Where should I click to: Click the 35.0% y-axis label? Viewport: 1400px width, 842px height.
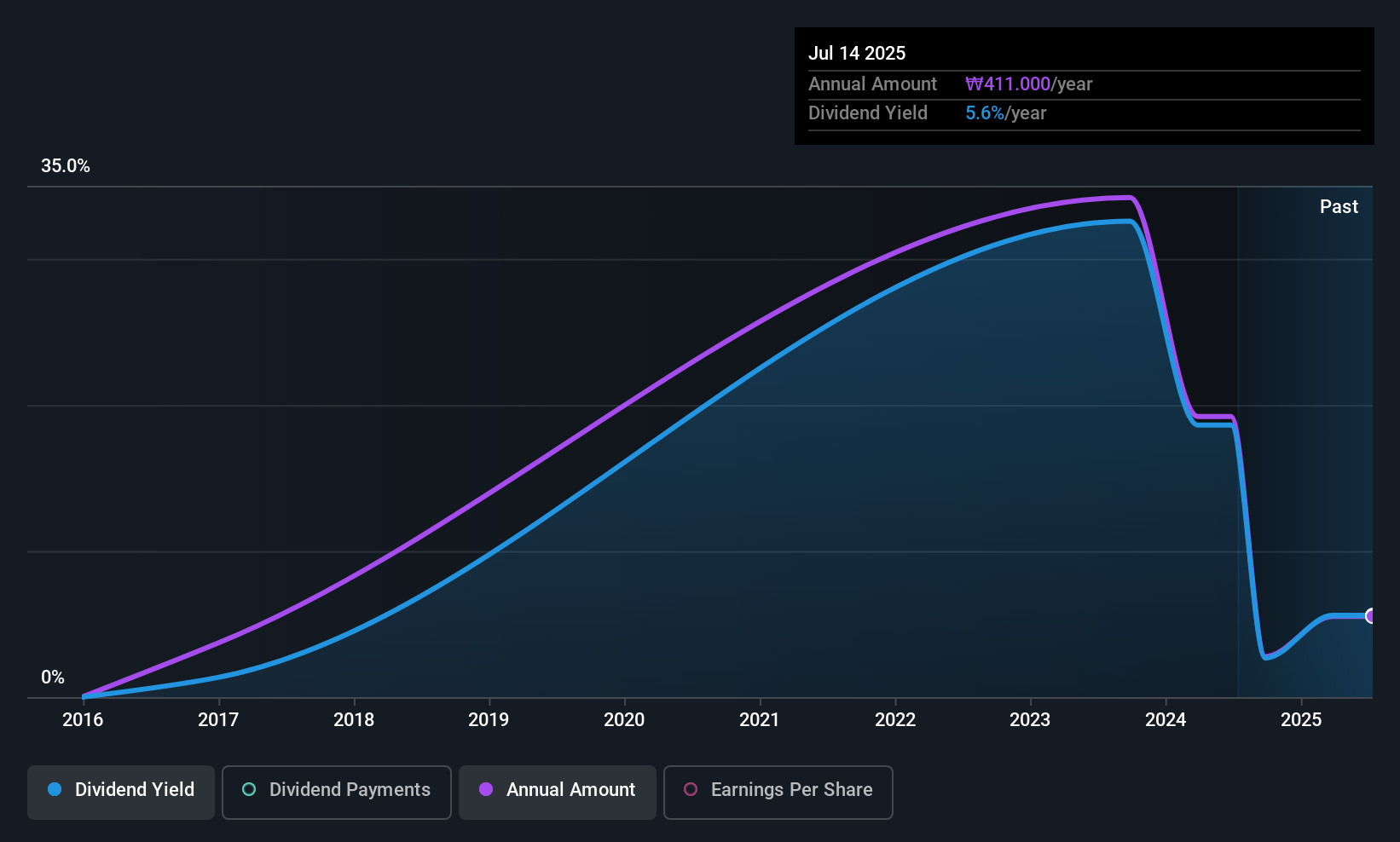66,166
